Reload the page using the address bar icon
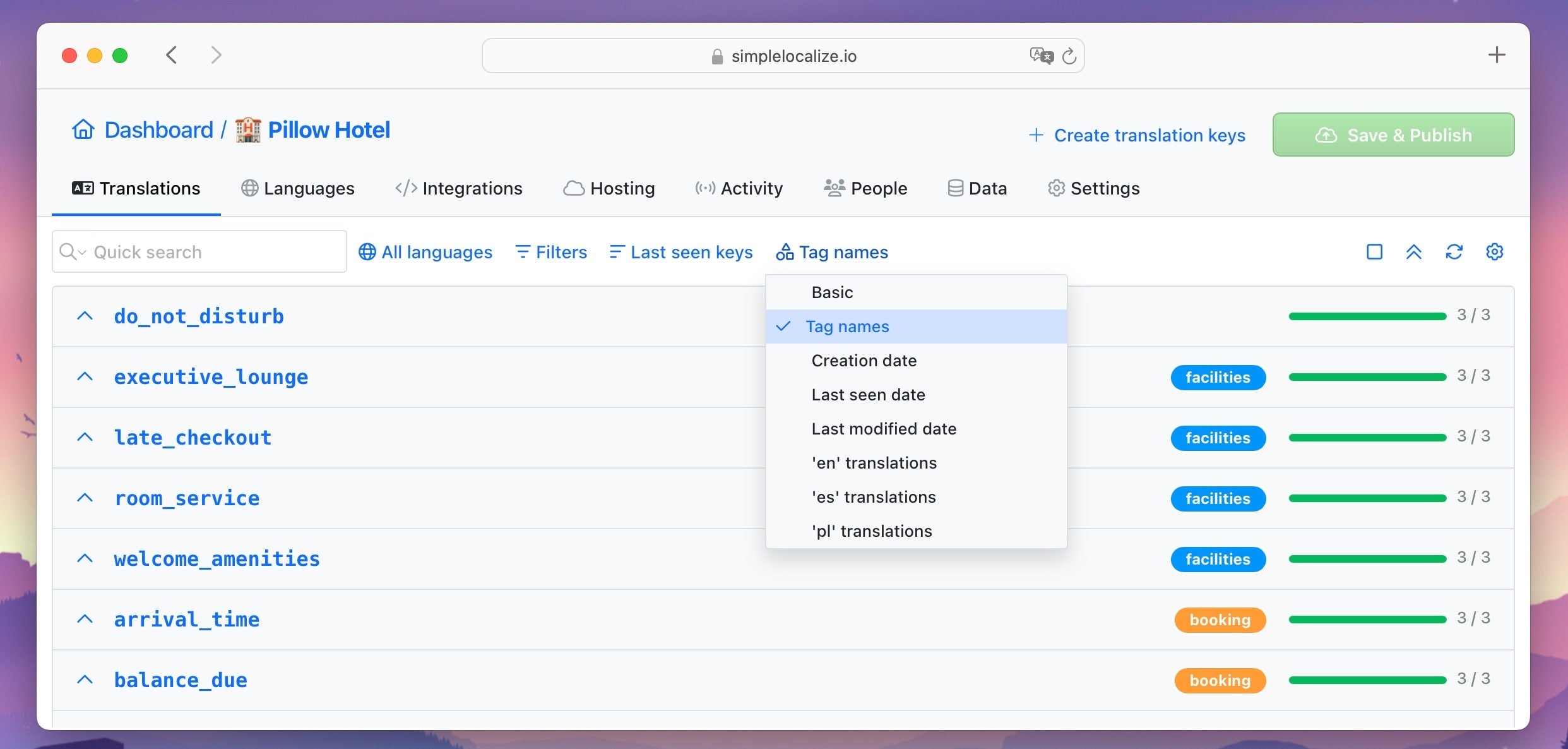Image resolution: width=1568 pixels, height=749 pixels. pos(1069,56)
